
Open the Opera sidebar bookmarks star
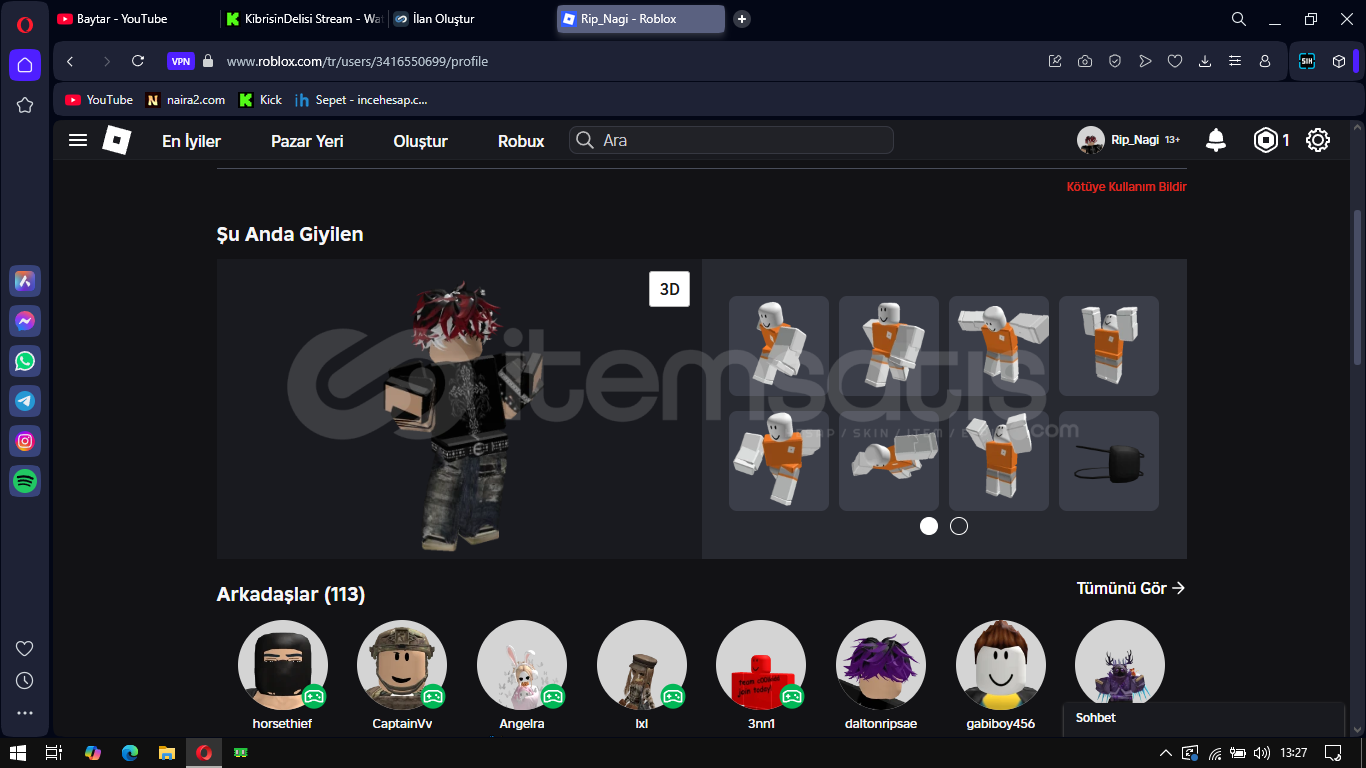coord(25,105)
